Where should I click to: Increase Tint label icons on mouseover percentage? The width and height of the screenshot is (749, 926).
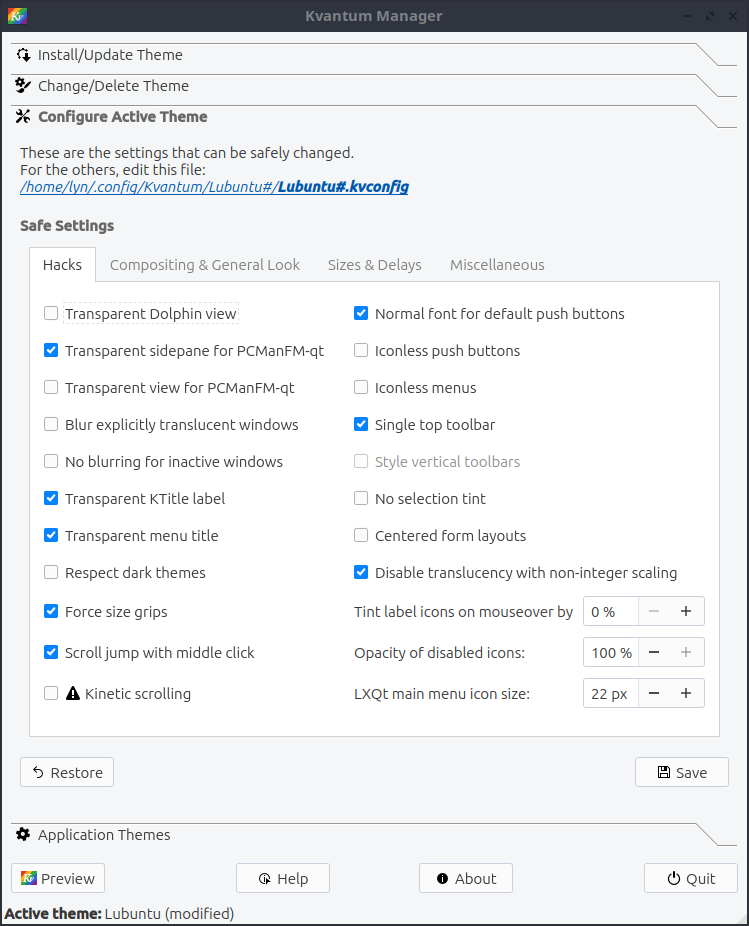(x=686, y=611)
